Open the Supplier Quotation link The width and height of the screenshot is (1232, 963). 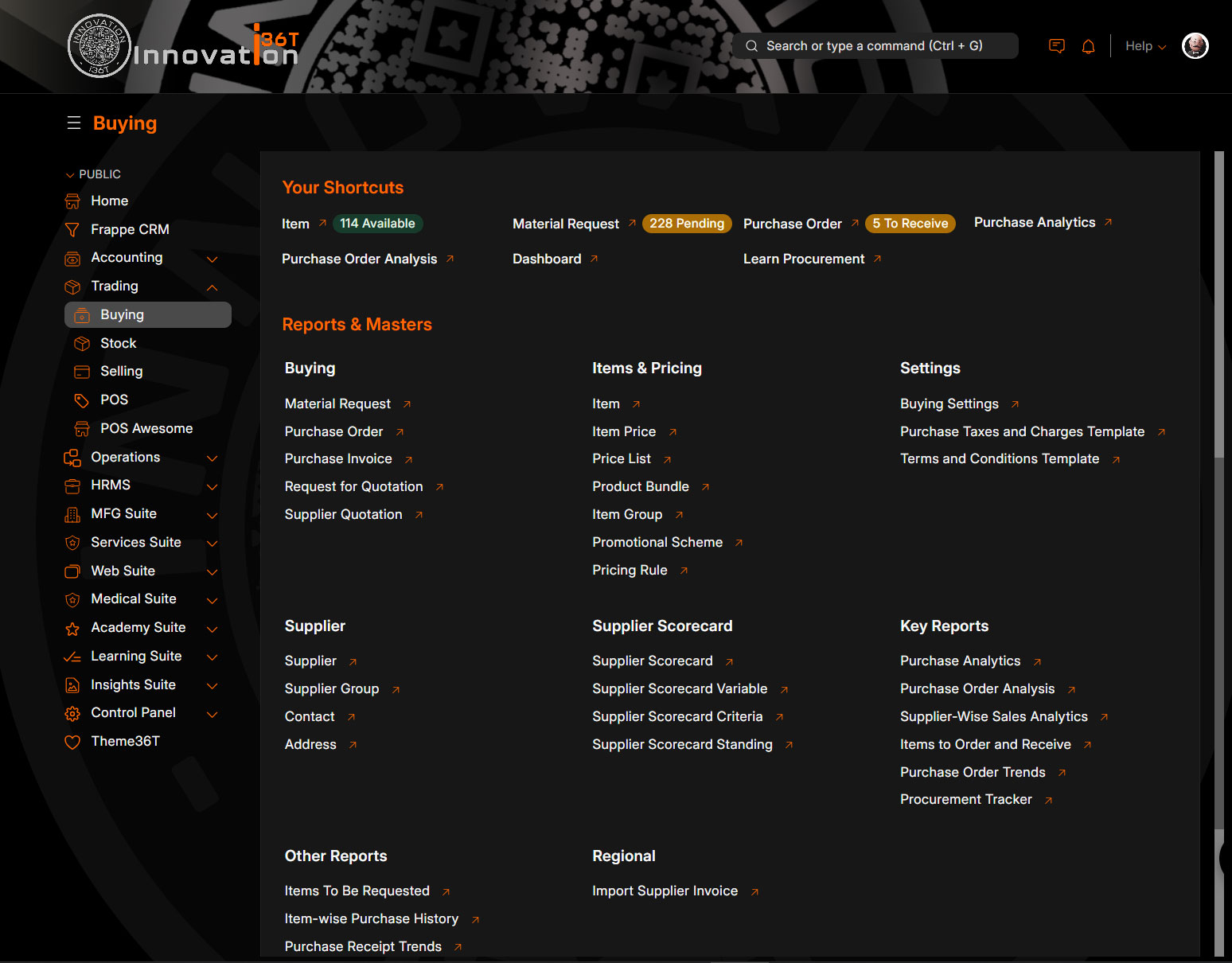343,514
